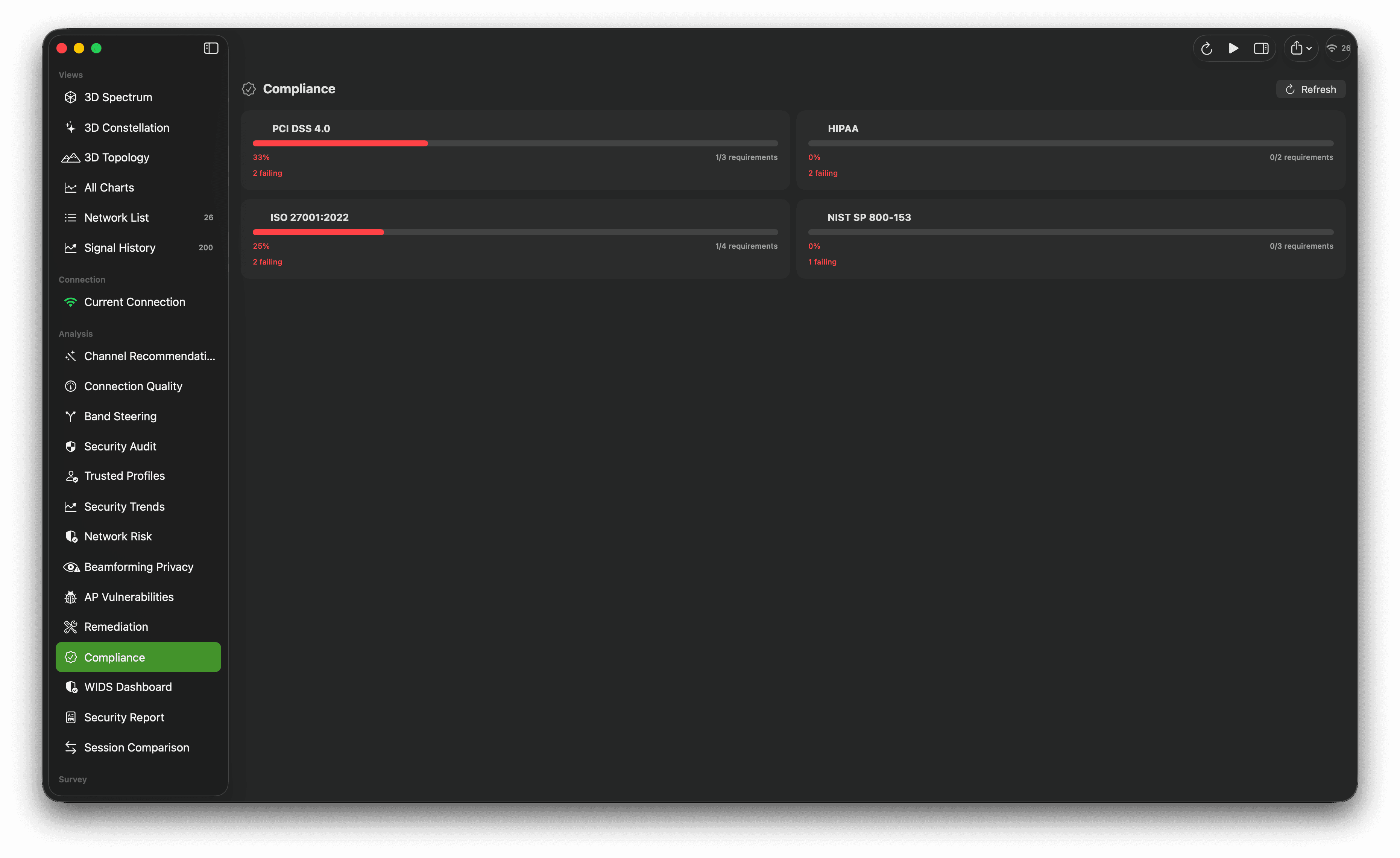Click the All Charts graph icon
The image size is (1400, 858).
70,188
